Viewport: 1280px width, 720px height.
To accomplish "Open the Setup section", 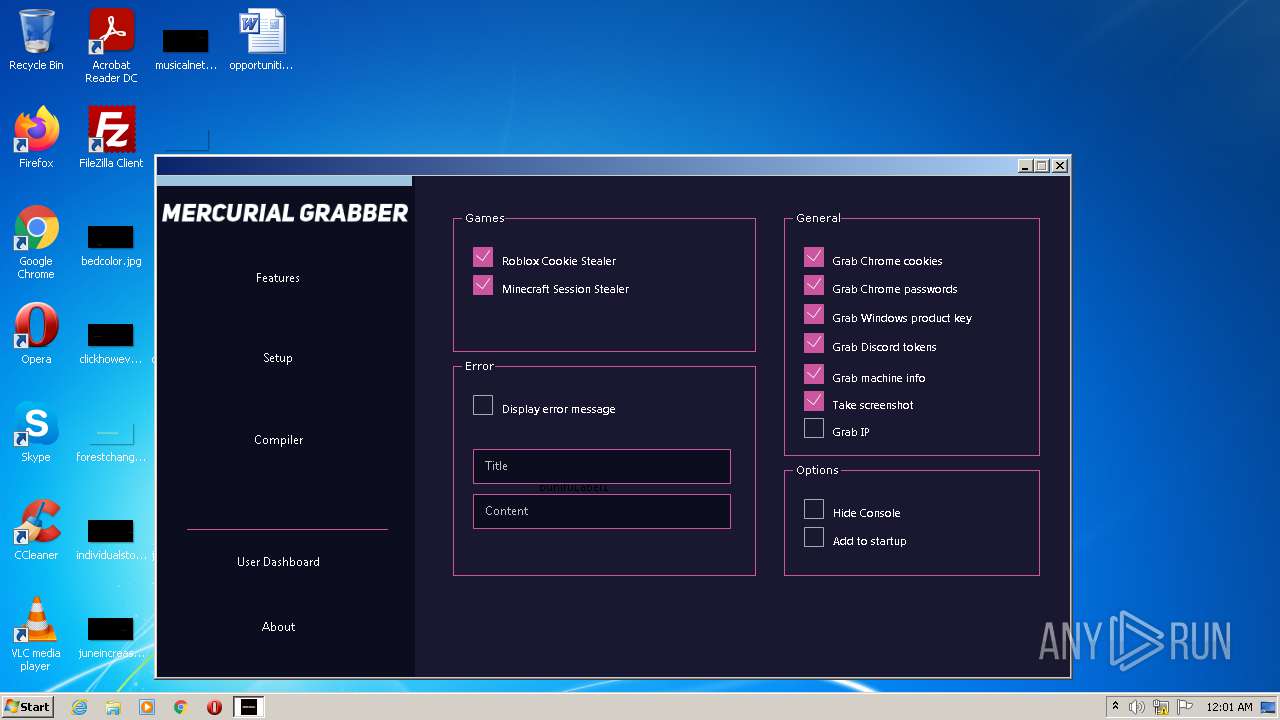I will pos(278,358).
